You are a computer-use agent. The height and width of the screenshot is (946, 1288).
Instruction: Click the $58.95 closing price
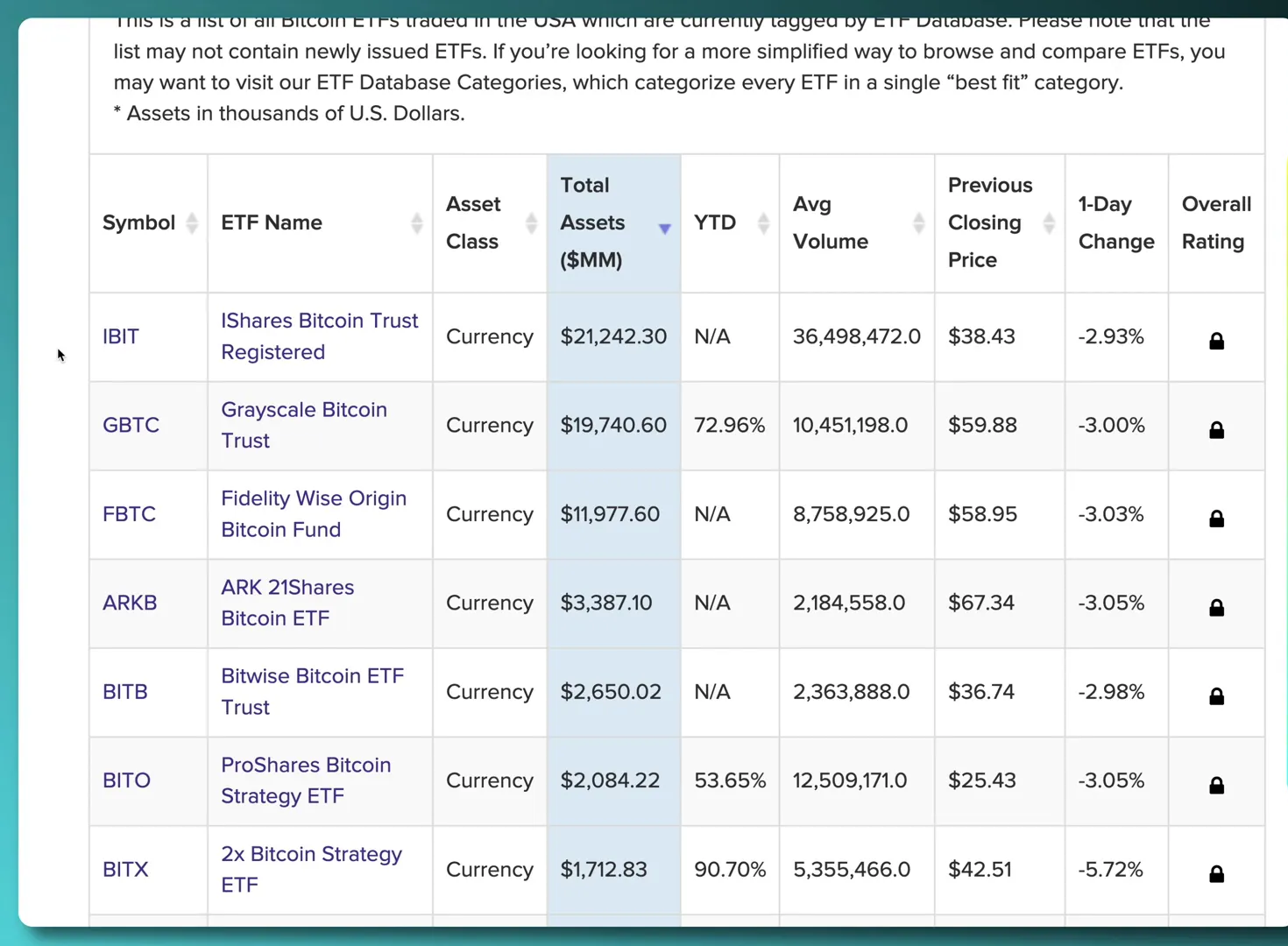(982, 514)
